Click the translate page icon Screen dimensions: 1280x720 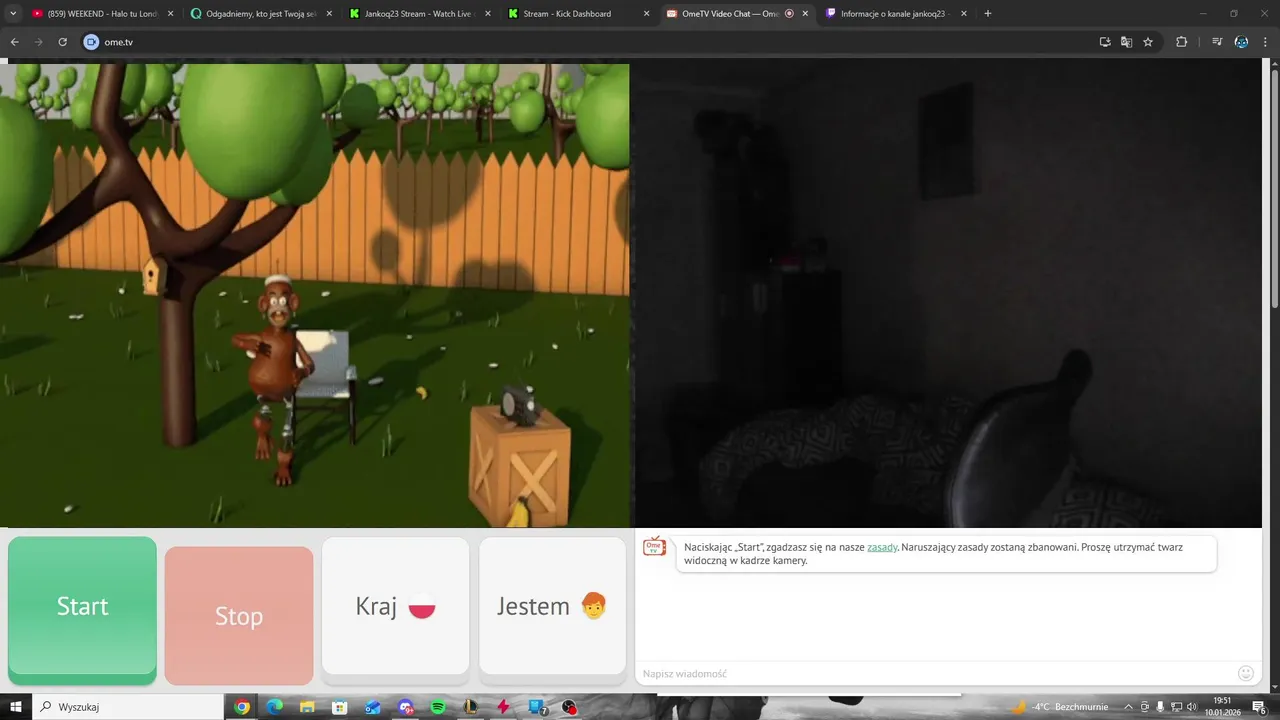coord(1126,42)
